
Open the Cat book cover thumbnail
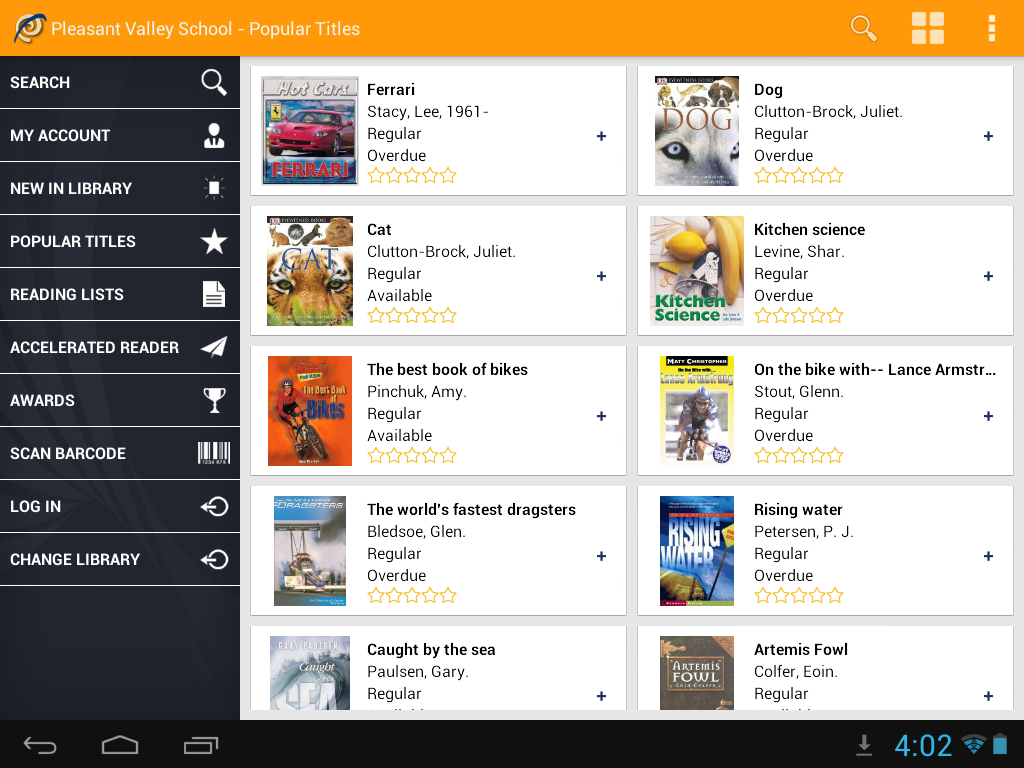pyautogui.click(x=310, y=270)
